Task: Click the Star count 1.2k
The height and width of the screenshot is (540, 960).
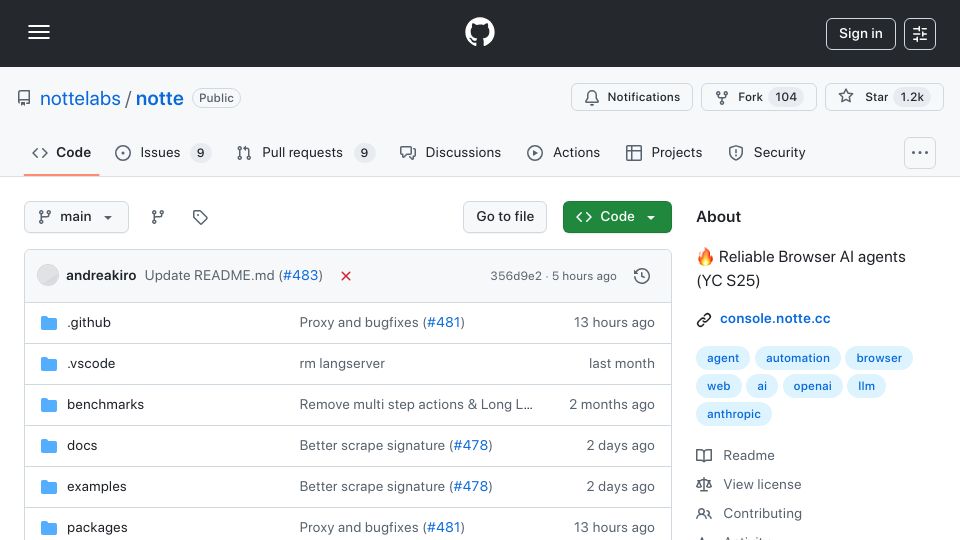Action: pyautogui.click(x=912, y=97)
